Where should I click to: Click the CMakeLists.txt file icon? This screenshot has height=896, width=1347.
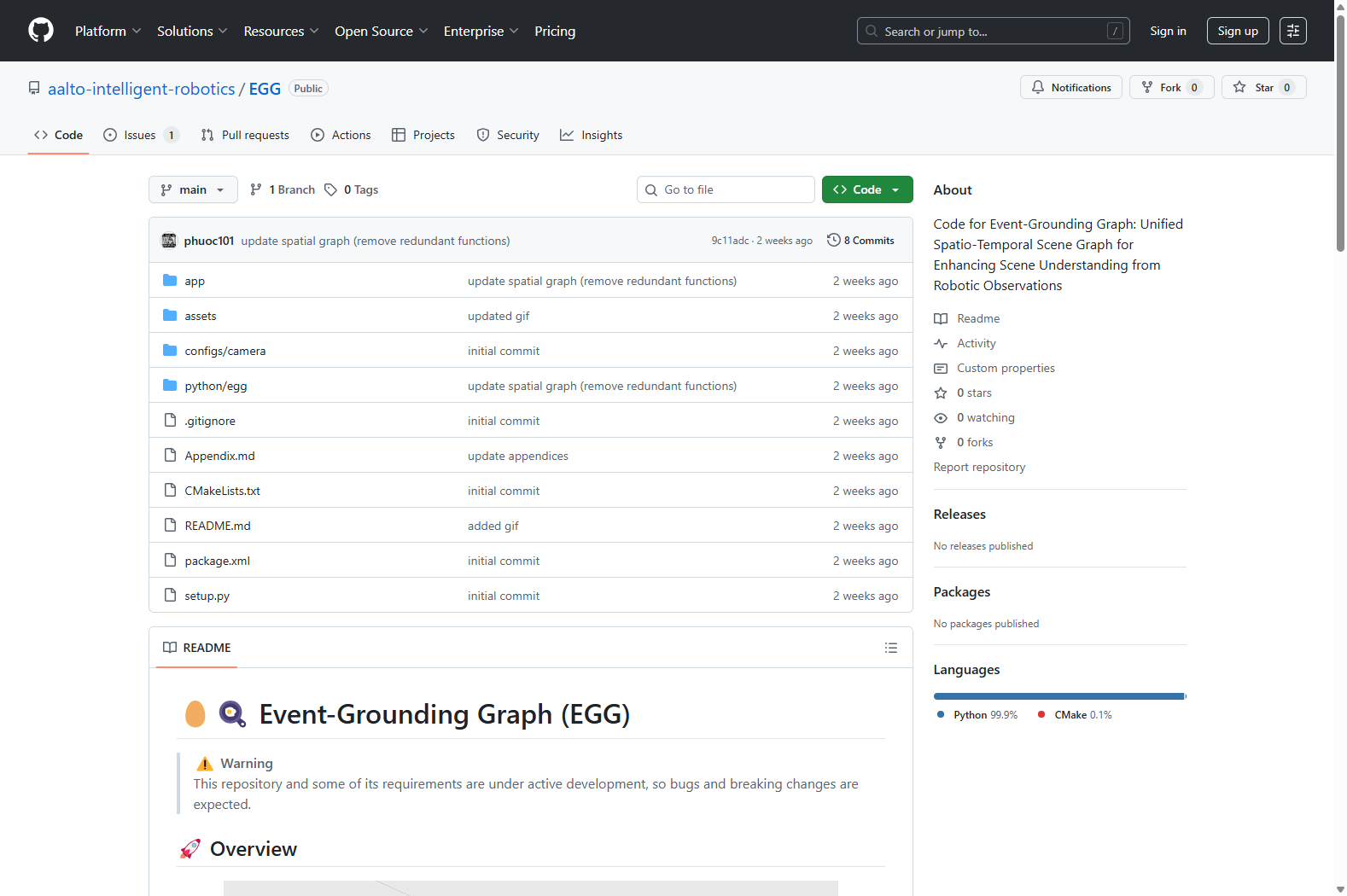click(x=170, y=491)
